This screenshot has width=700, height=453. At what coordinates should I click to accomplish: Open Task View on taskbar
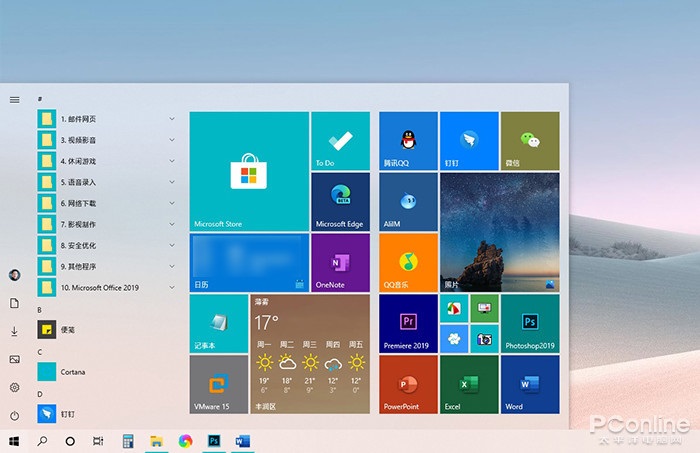pos(98,441)
